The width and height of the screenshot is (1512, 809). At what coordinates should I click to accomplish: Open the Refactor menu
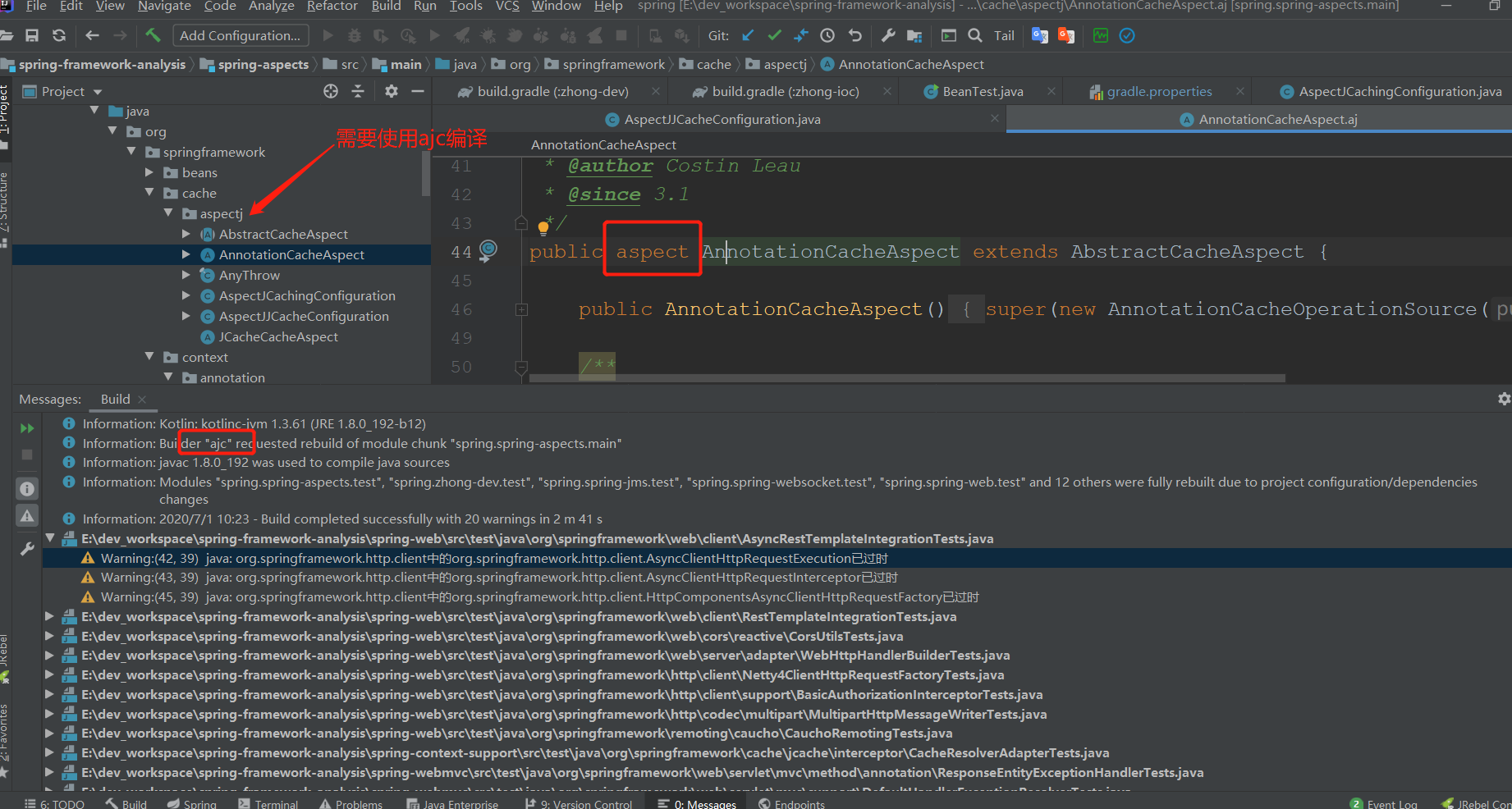[332, 6]
